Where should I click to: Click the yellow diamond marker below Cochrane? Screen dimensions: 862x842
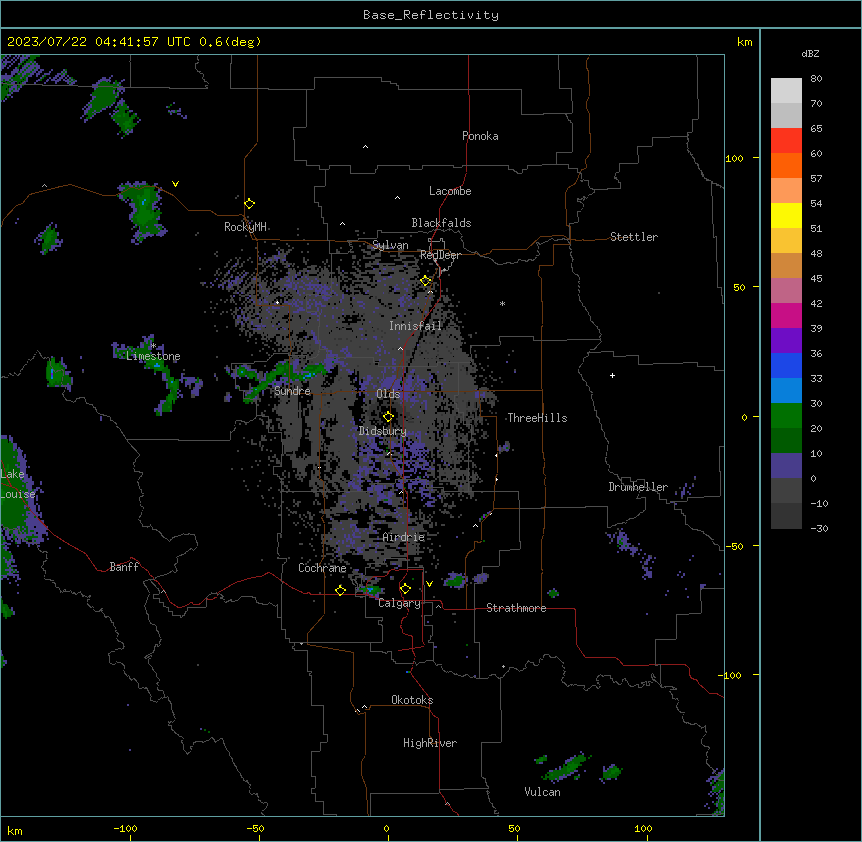coord(340,590)
